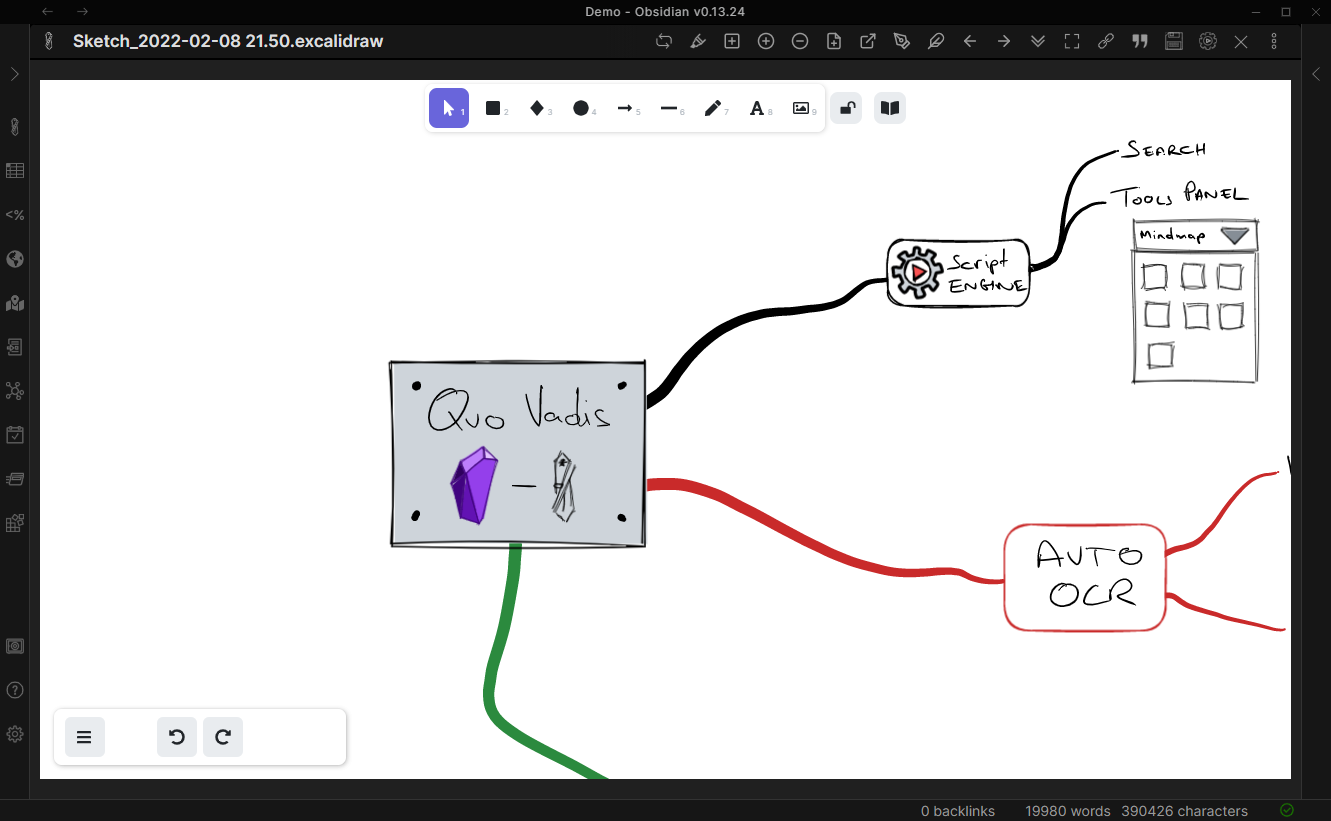Click the 19980 words status entry
1331x821 pixels.
(1068, 811)
